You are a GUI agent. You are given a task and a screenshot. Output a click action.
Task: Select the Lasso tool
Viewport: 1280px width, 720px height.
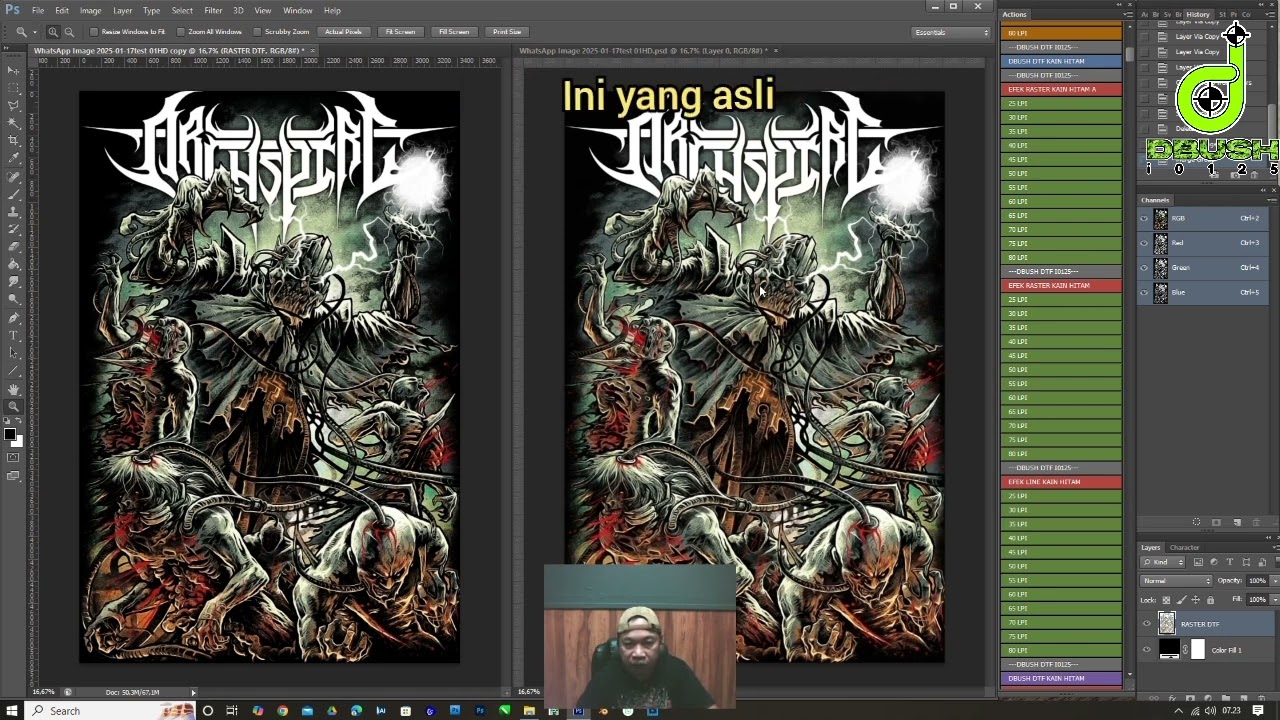pos(13,105)
